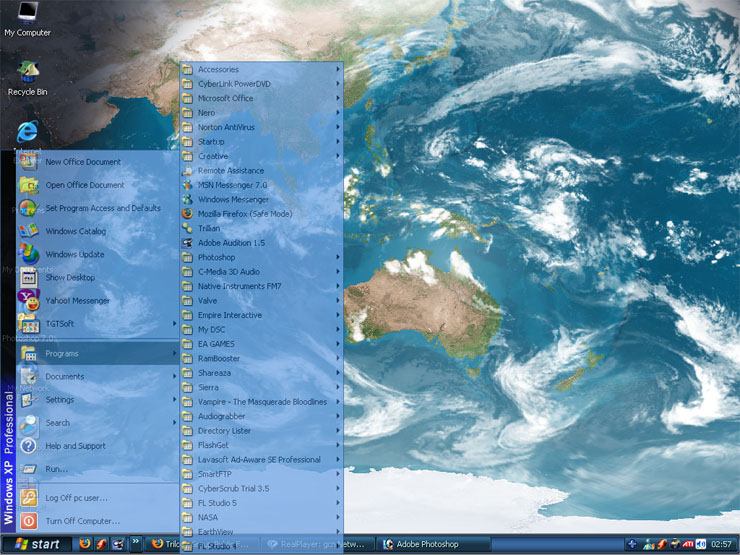Click the Remote Assistance icon
This screenshot has height=555, width=740.
pos(187,171)
